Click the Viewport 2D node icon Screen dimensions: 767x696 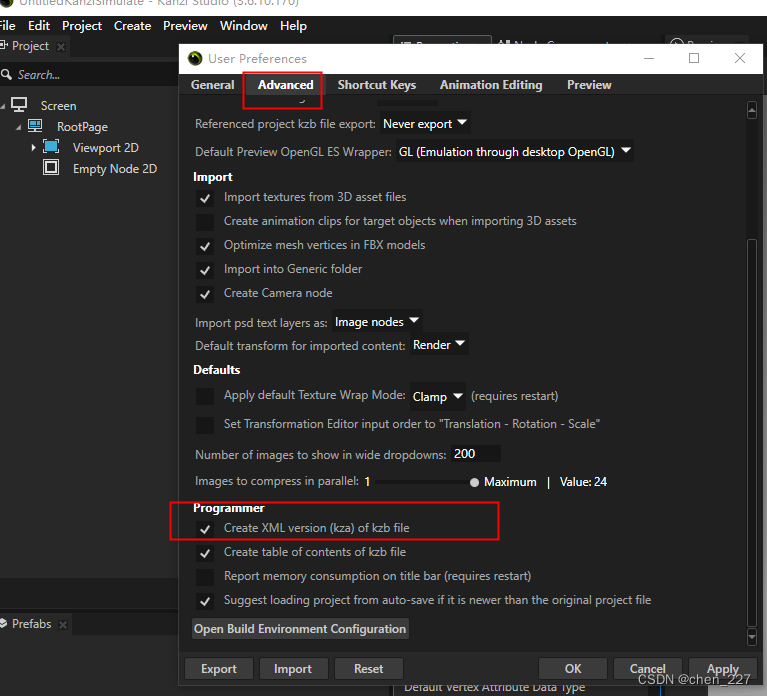[51, 147]
